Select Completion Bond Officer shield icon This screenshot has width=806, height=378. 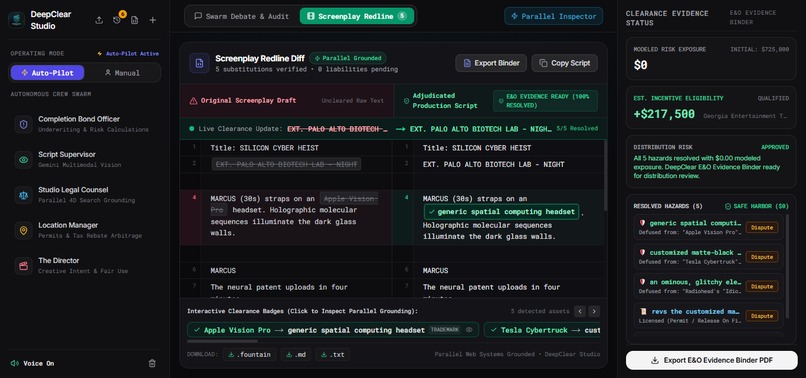(x=24, y=124)
